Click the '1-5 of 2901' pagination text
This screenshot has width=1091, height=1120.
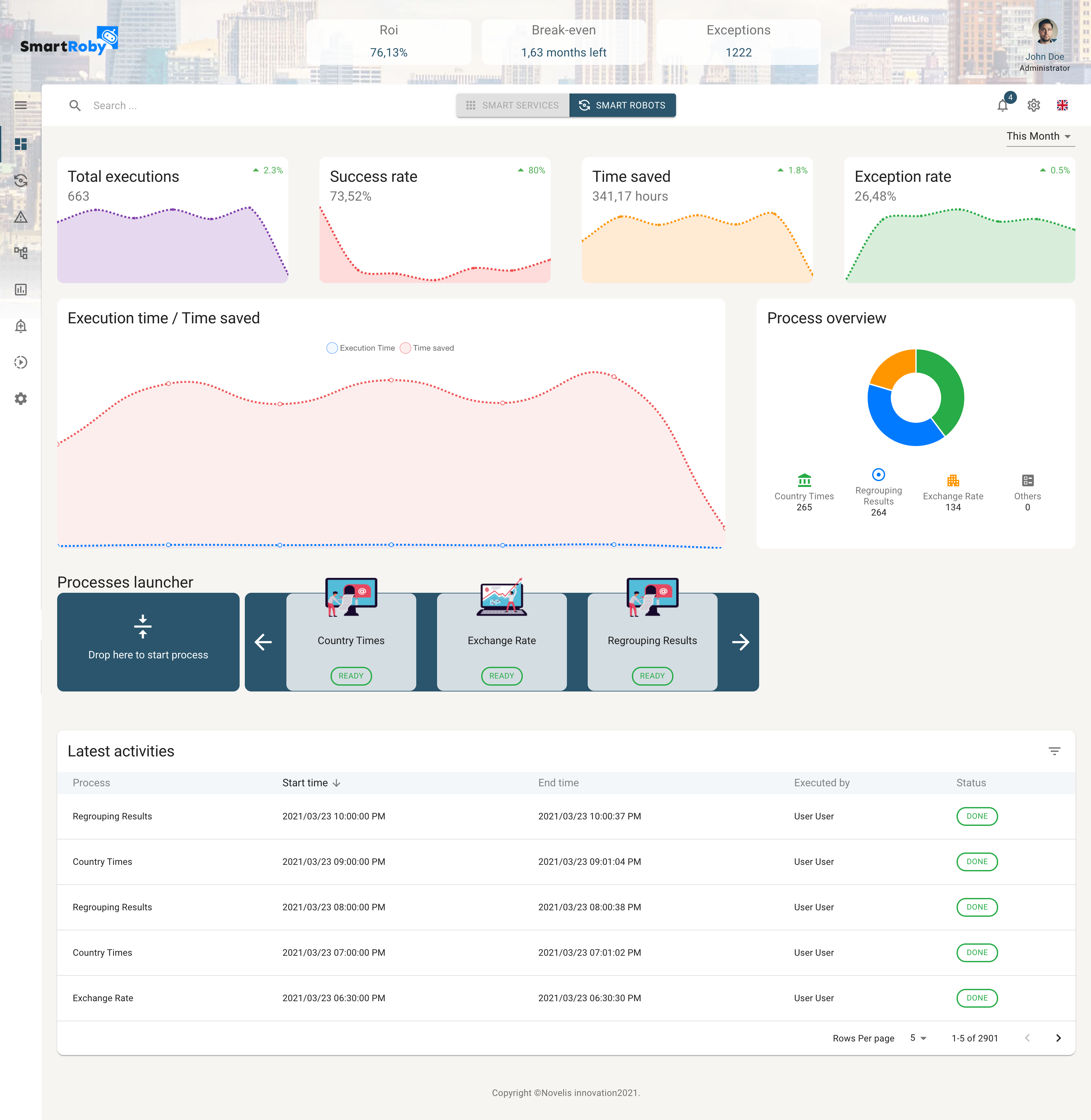click(975, 1038)
